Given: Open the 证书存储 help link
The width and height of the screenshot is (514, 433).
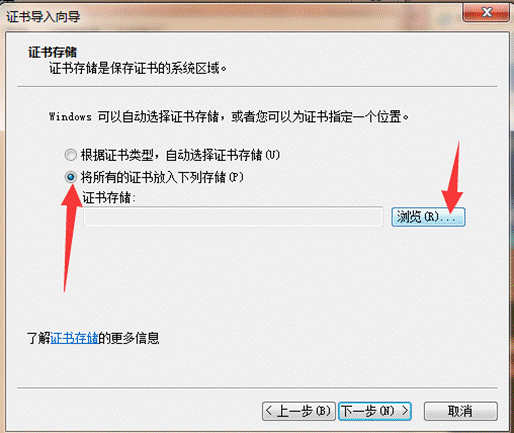Looking at the screenshot, I should coord(74,338).
